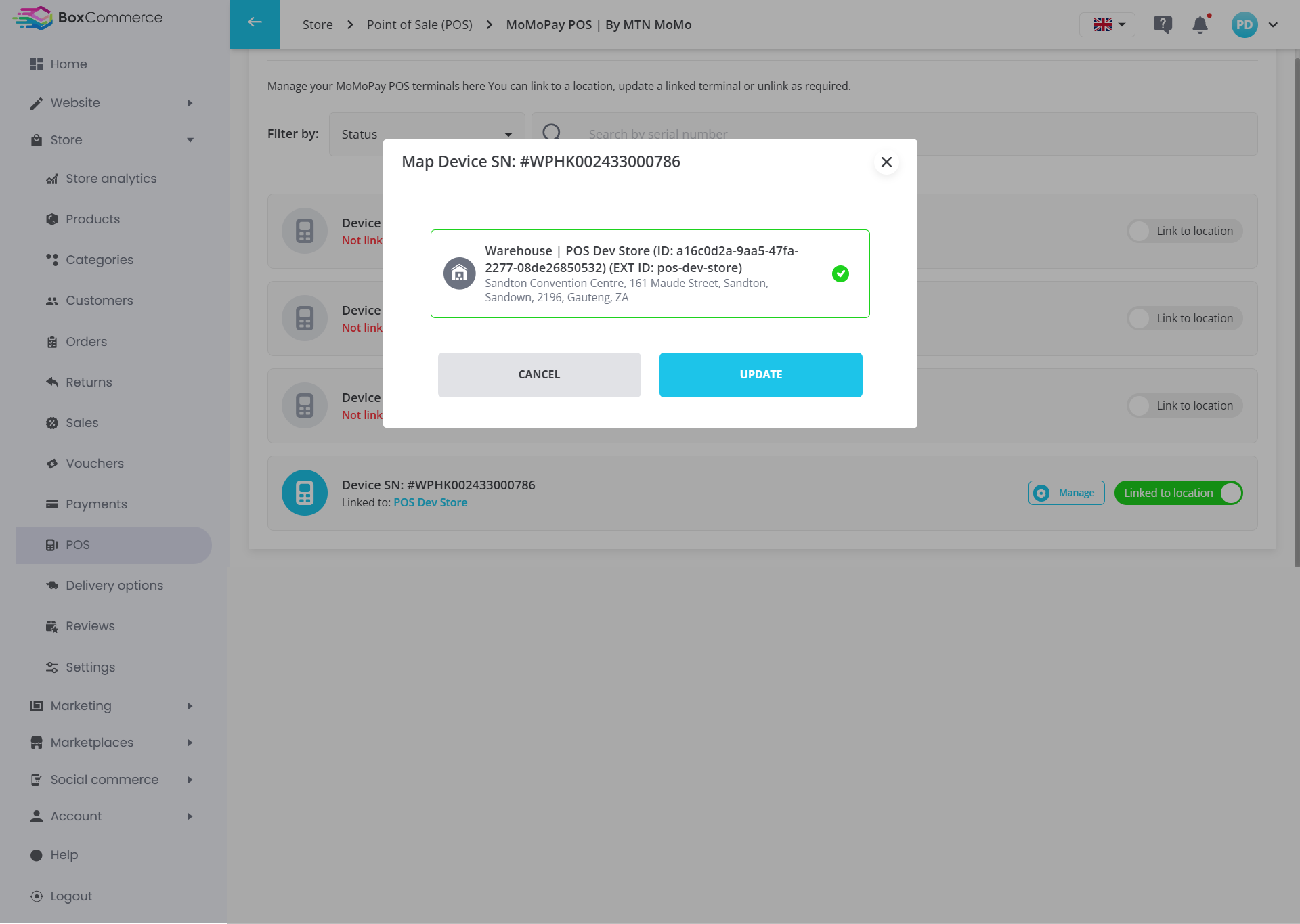This screenshot has height=924, width=1300.
Task: Expand the Marketing submenu arrow
Action: (190, 706)
